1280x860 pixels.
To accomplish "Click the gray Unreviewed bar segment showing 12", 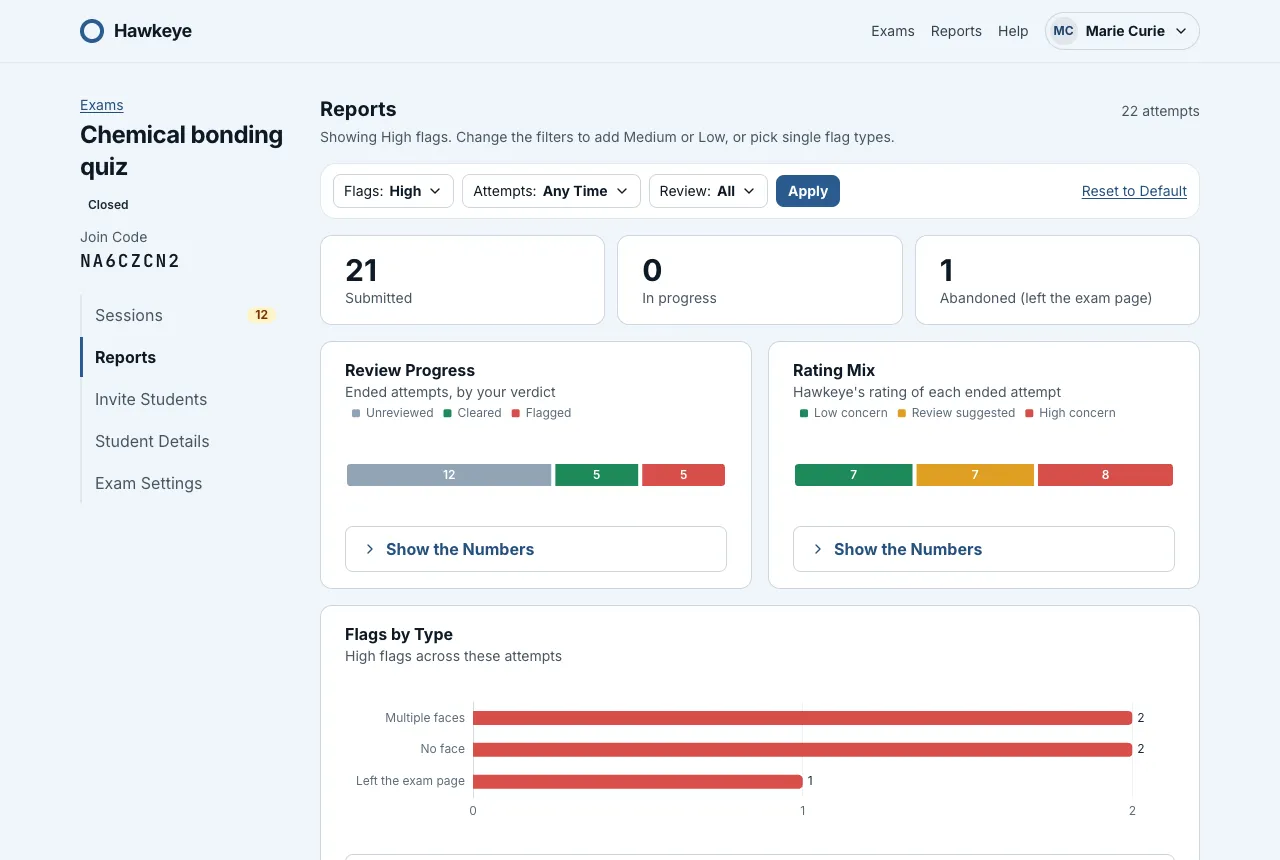I will (449, 475).
